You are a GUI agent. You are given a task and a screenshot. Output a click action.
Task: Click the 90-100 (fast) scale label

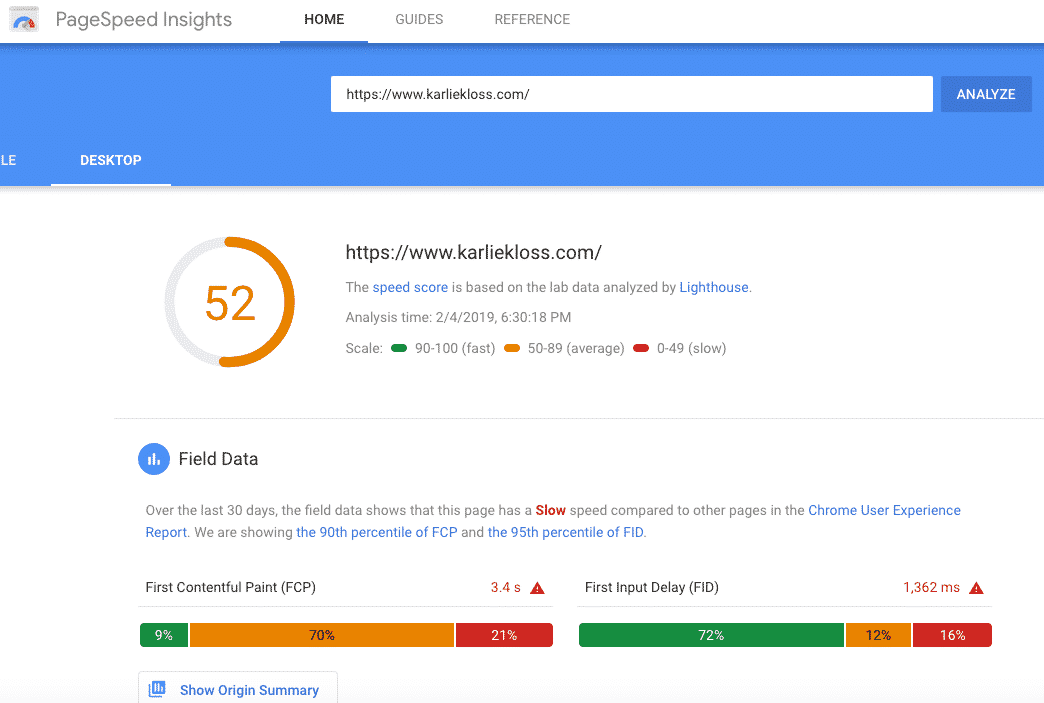coord(455,349)
